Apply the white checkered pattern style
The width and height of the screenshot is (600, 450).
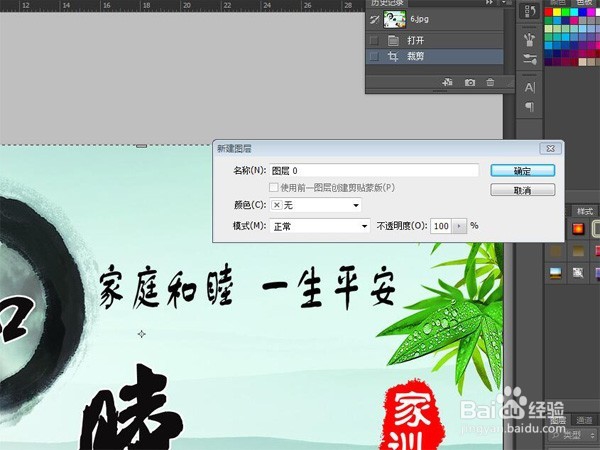point(578,272)
